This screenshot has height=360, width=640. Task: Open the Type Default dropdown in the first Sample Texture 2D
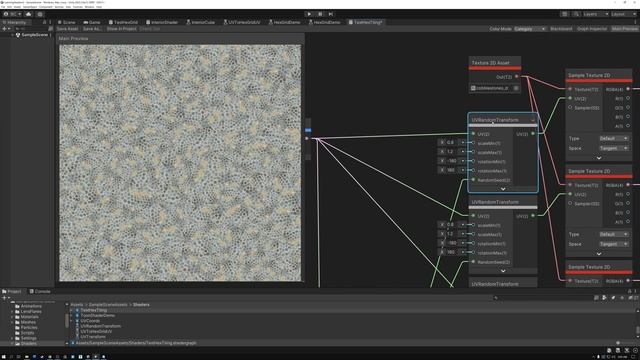point(614,138)
